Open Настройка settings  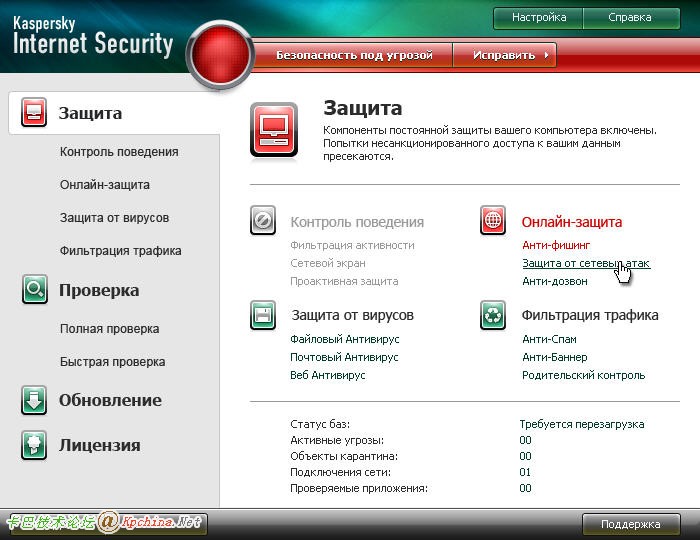(x=538, y=18)
